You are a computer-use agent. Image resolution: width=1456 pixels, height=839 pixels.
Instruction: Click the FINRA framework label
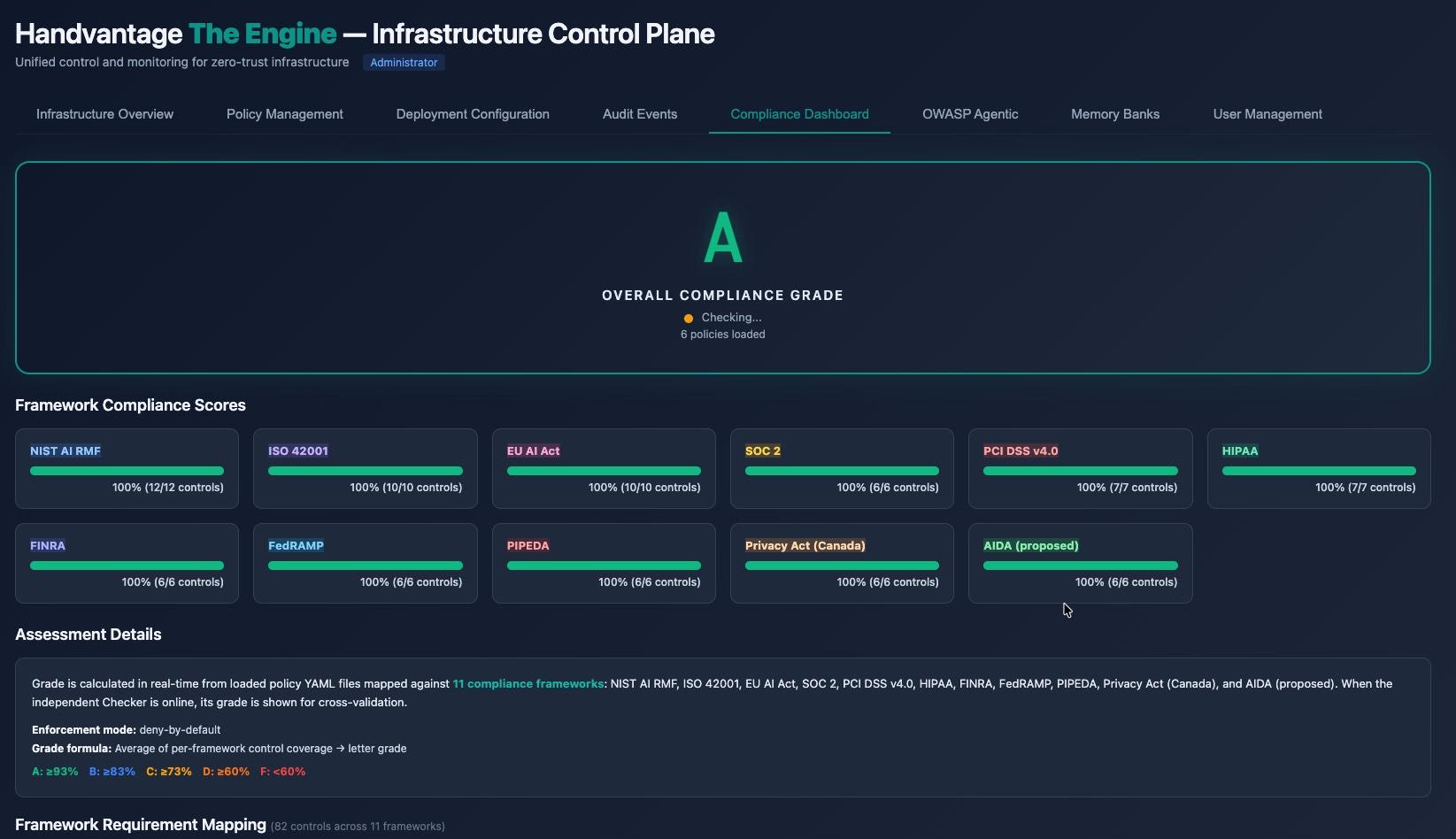point(48,545)
